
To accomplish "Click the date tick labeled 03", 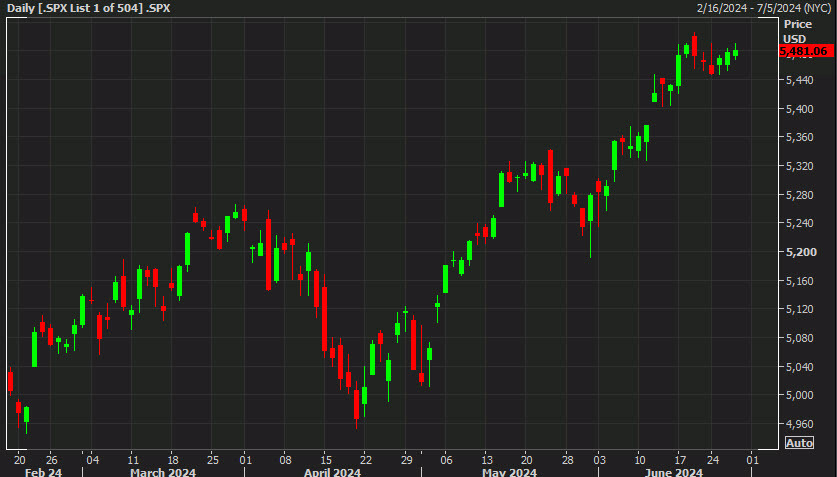I will (599, 459).
